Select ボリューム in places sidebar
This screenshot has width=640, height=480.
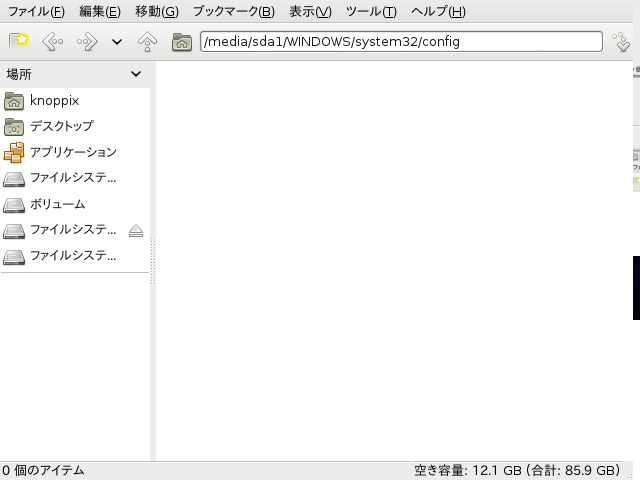coord(58,204)
